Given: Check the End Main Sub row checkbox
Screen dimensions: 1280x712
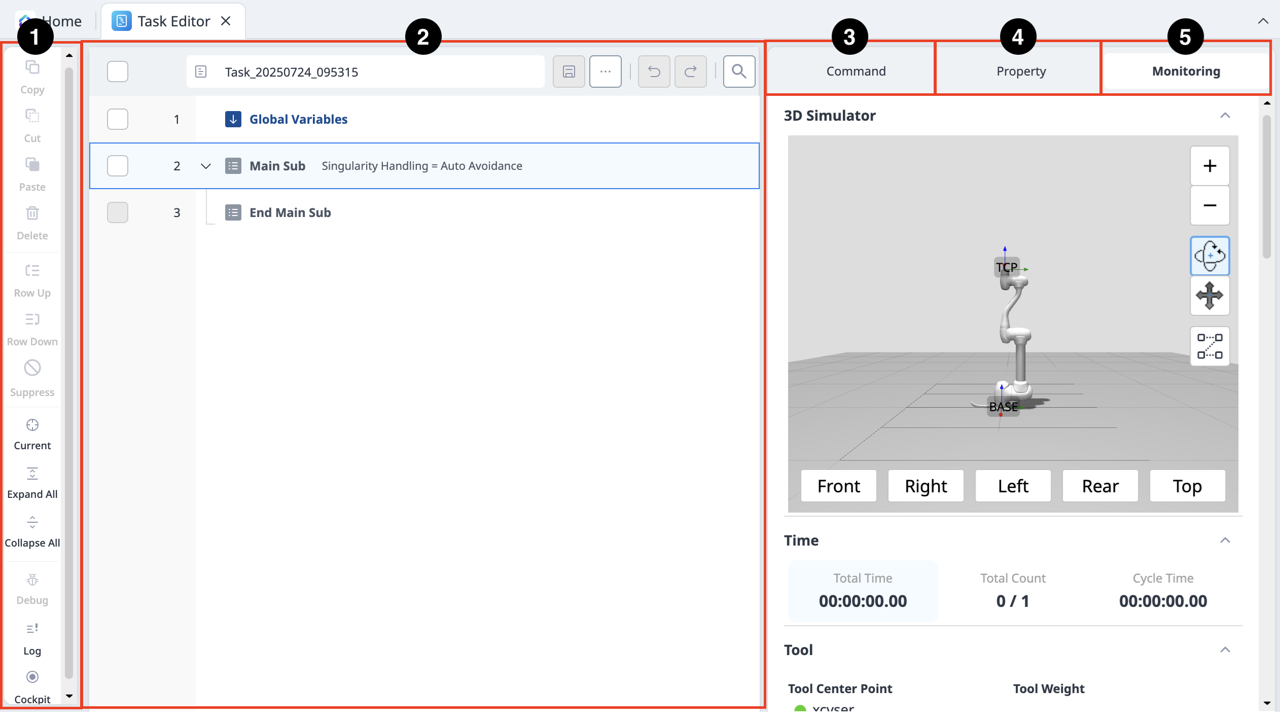Looking at the screenshot, I should 117,212.
